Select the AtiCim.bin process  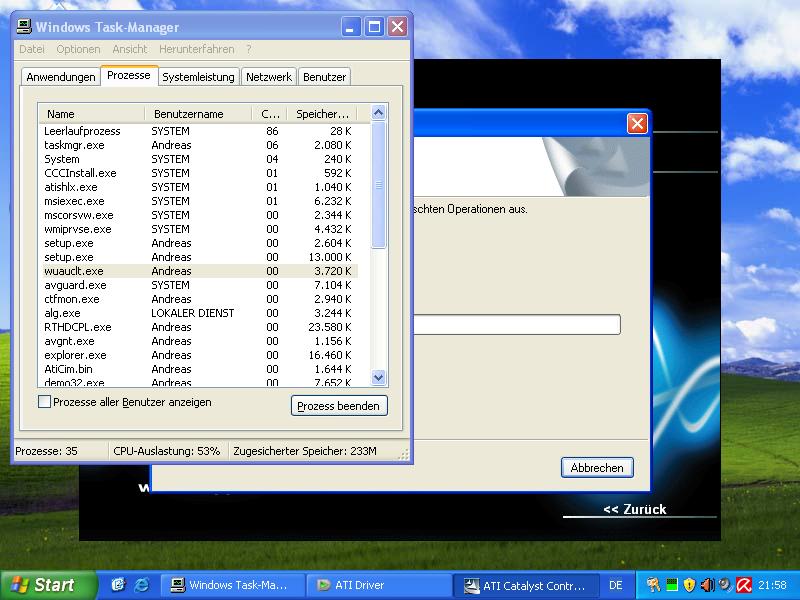(198, 369)
